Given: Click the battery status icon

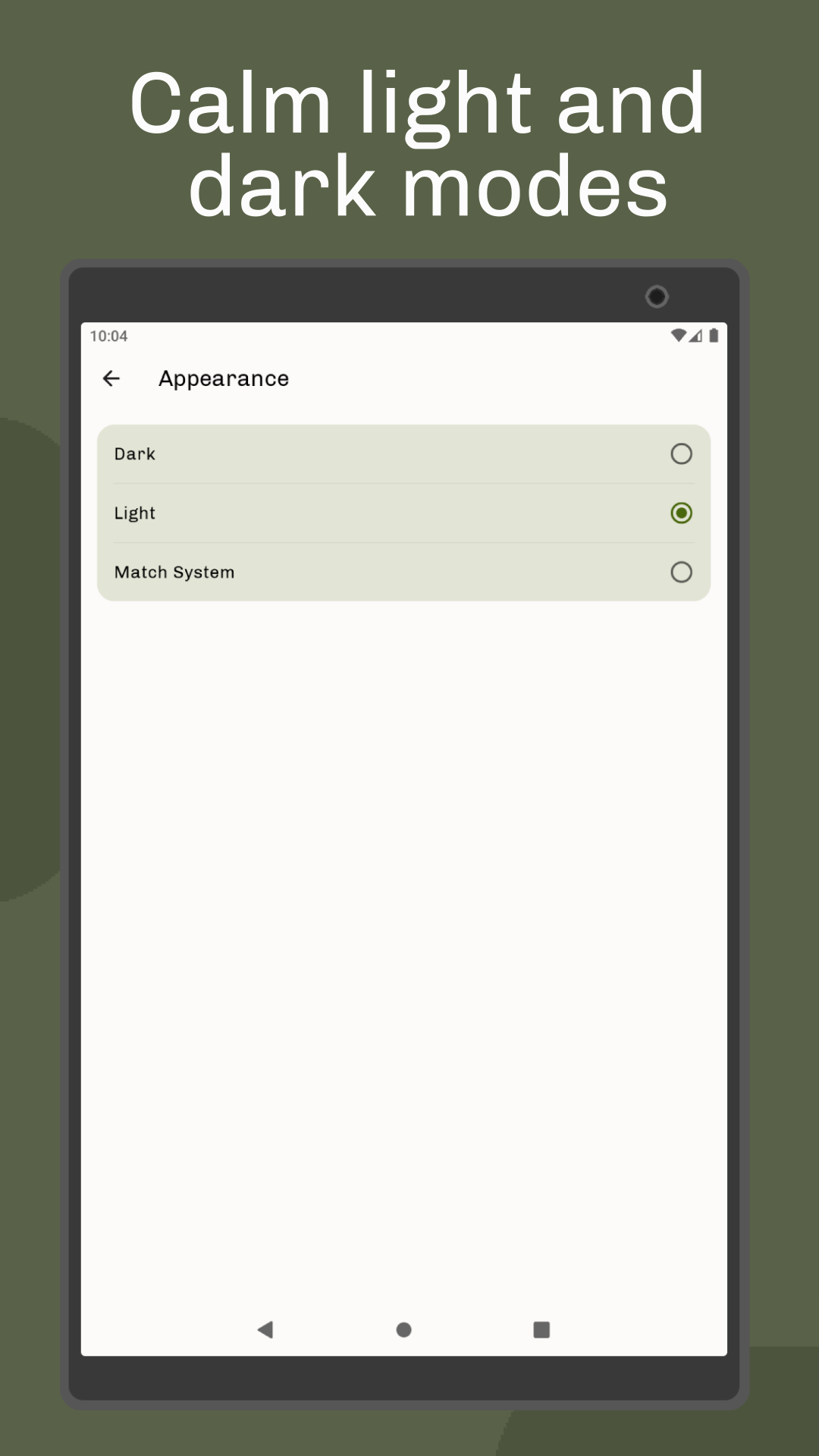Looking at the screenshot, I should click(x=714, y=335).
